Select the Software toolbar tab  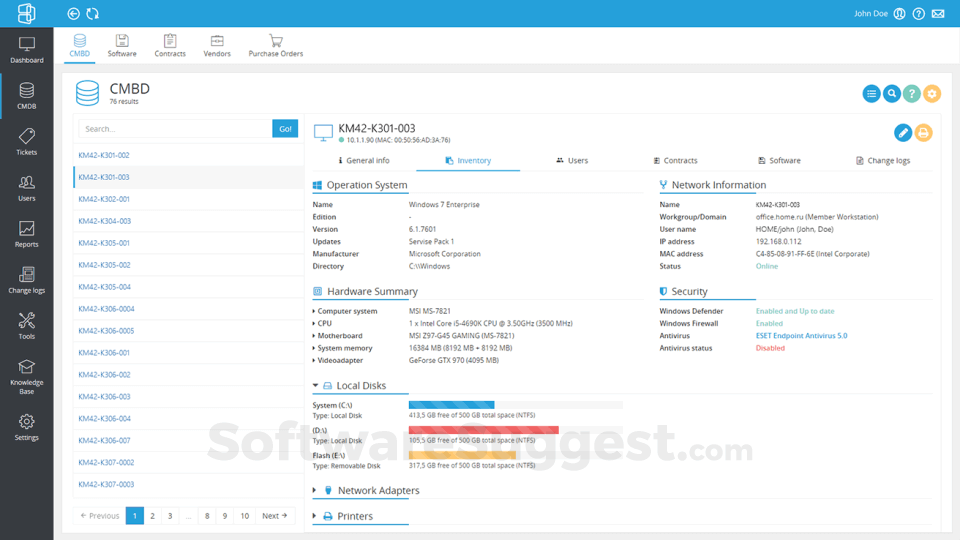(x=122, y=45)
